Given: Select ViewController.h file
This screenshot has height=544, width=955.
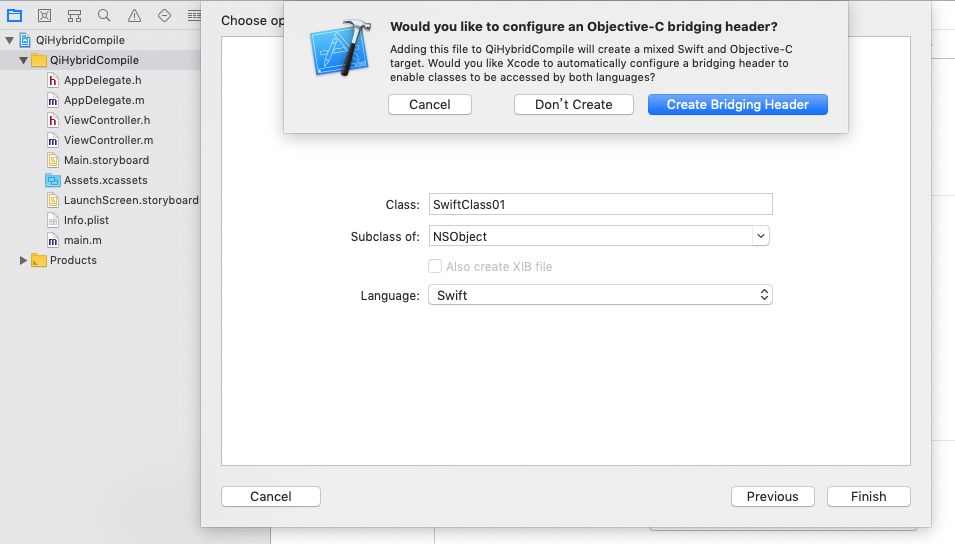Looking at the screenshot, I should pos(107,120).
